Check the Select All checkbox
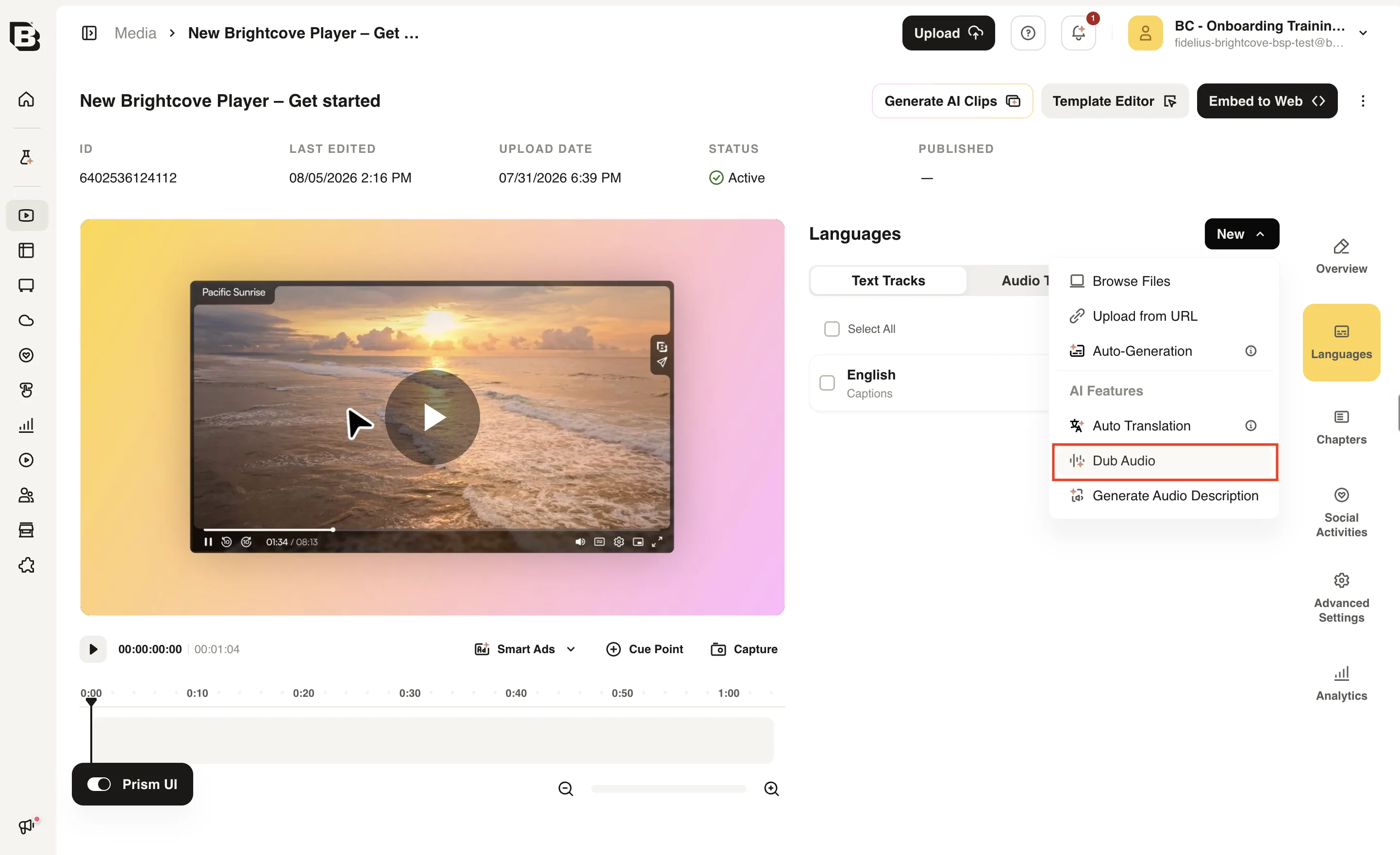Viewport: 1400px width, 855px height. coord(832,329)
